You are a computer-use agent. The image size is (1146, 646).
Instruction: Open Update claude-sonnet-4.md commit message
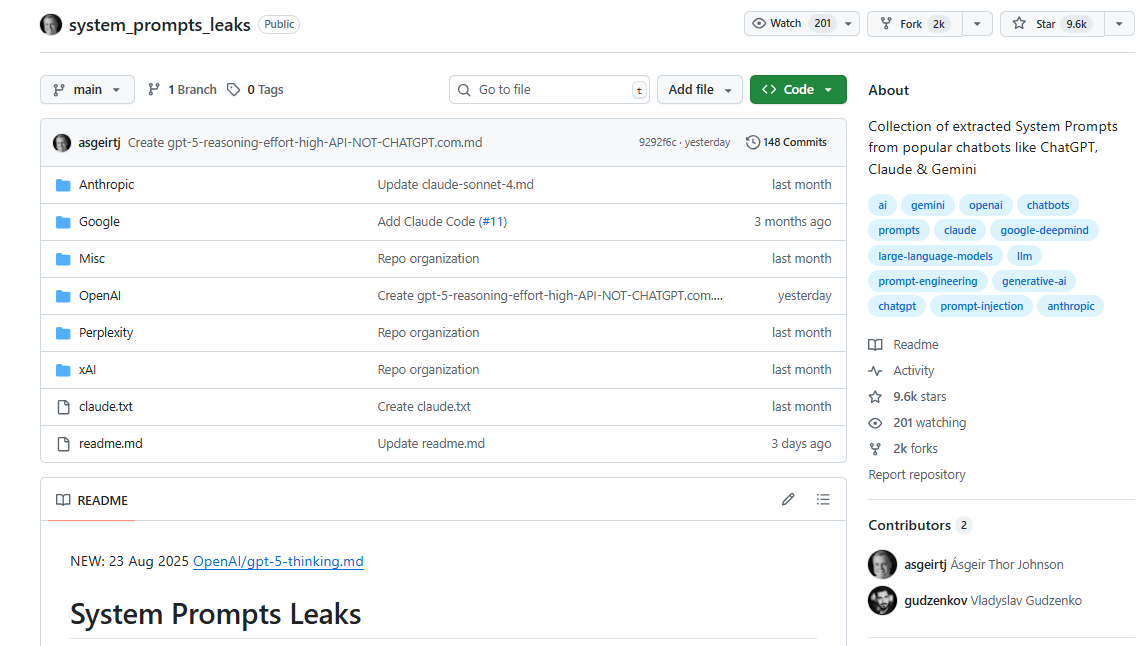click(455, 185)
